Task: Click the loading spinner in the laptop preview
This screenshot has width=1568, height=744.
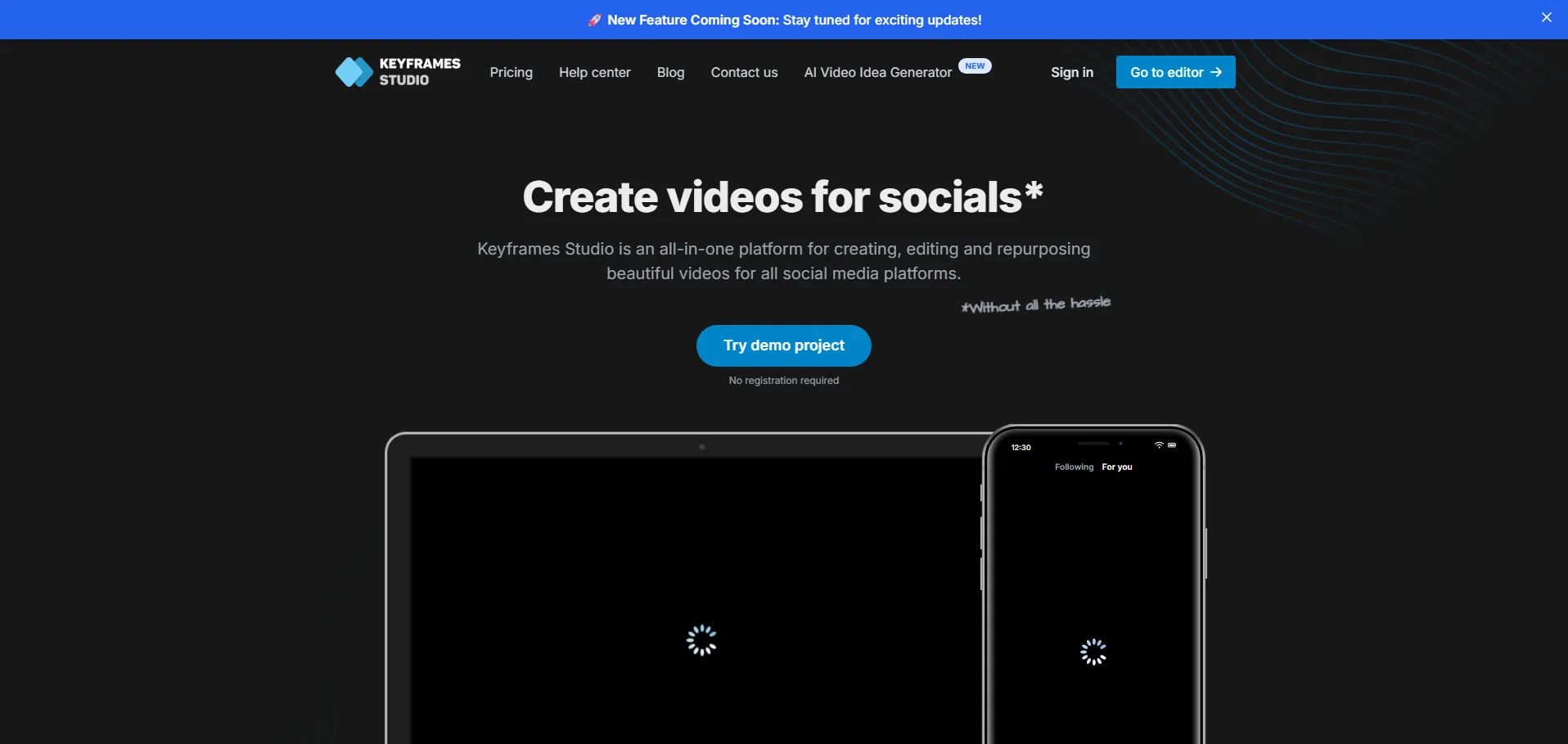Action: (x=701, y=640)
